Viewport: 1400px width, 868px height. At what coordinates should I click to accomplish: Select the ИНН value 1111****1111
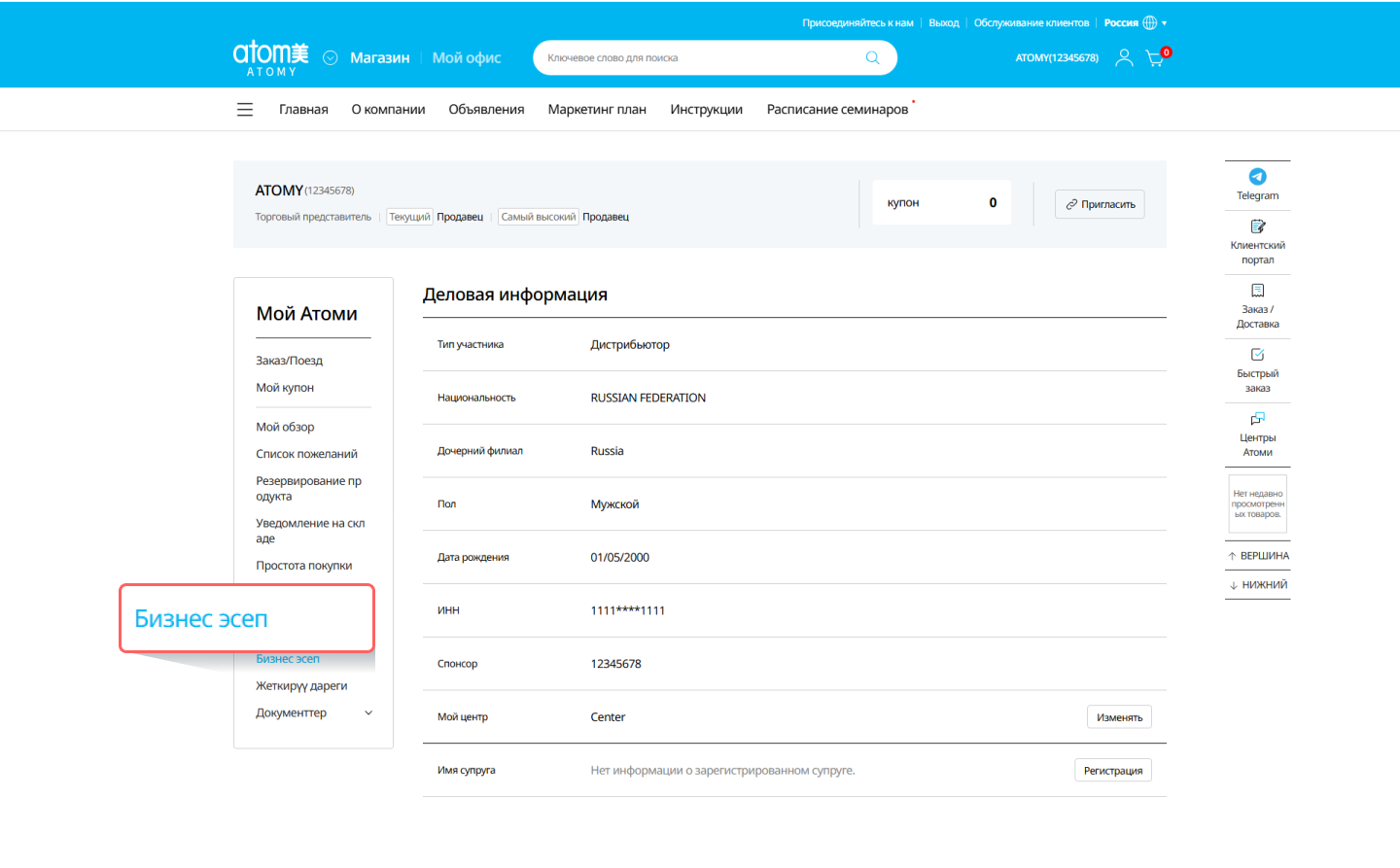coord(627,611)
